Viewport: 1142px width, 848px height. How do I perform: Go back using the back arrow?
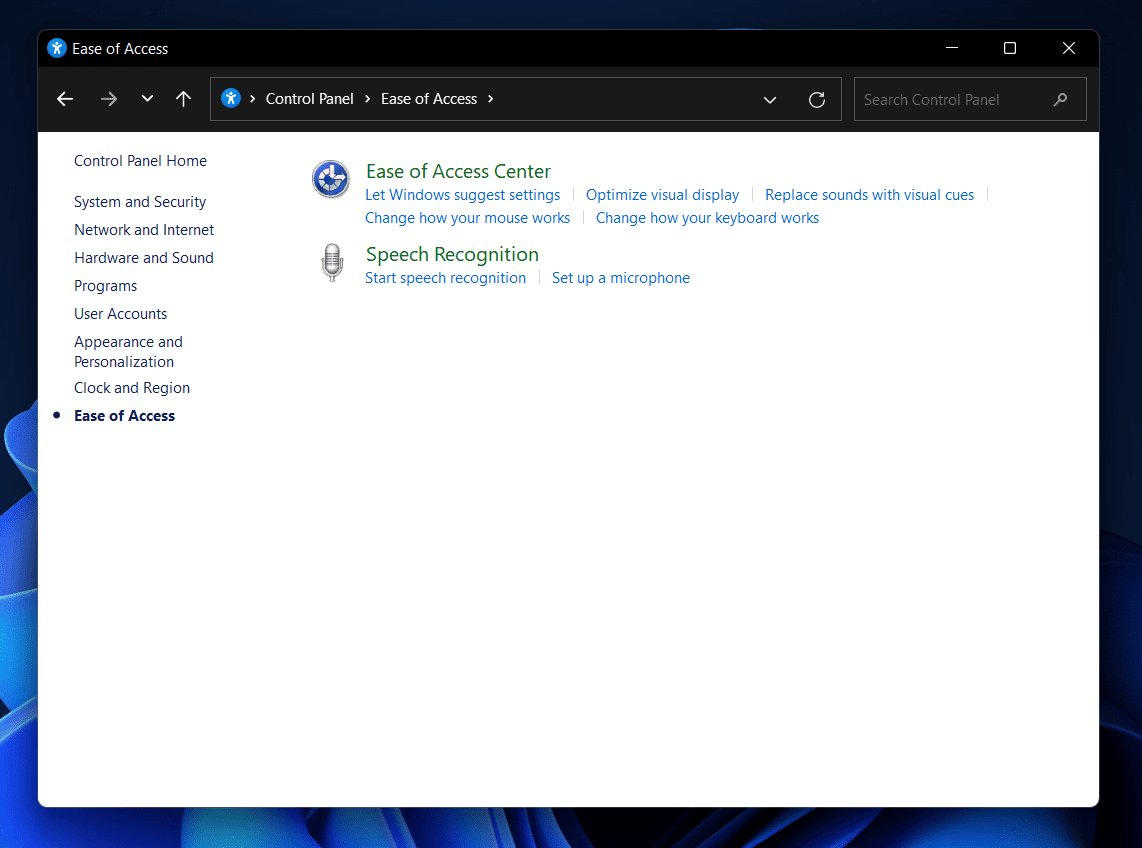65,99
